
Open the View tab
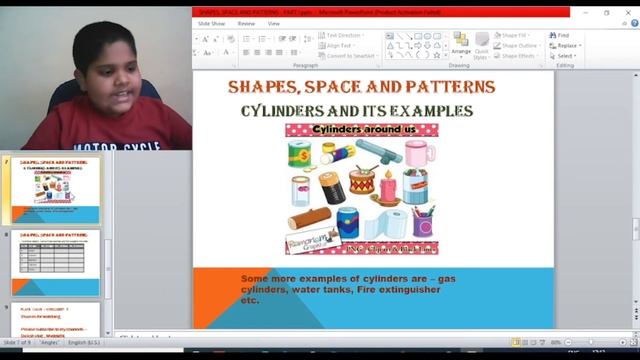pyautogui.click(x=273, y=24)
